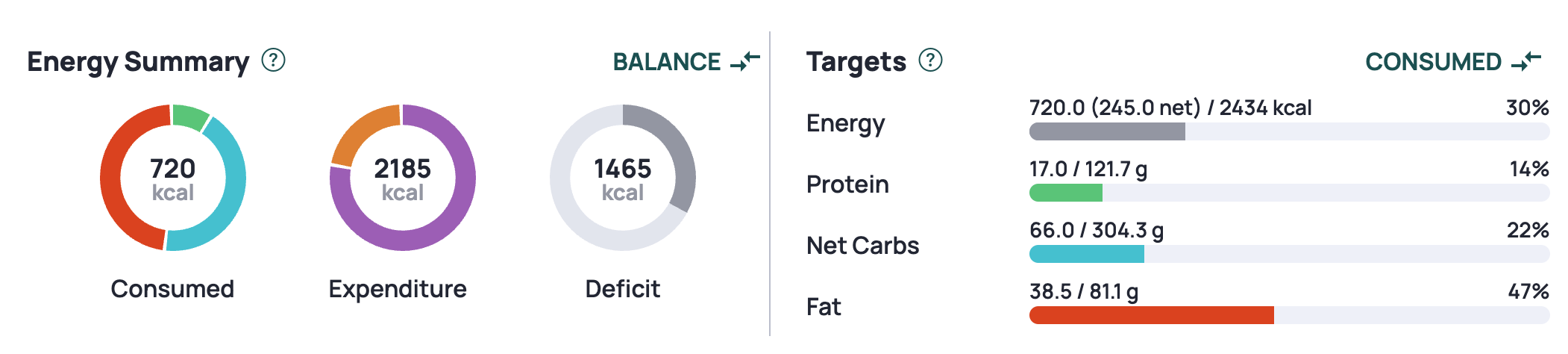This screenshot has height=354, width=1568.
Task: Open the Energy target row label
Action: pos(846,123)
